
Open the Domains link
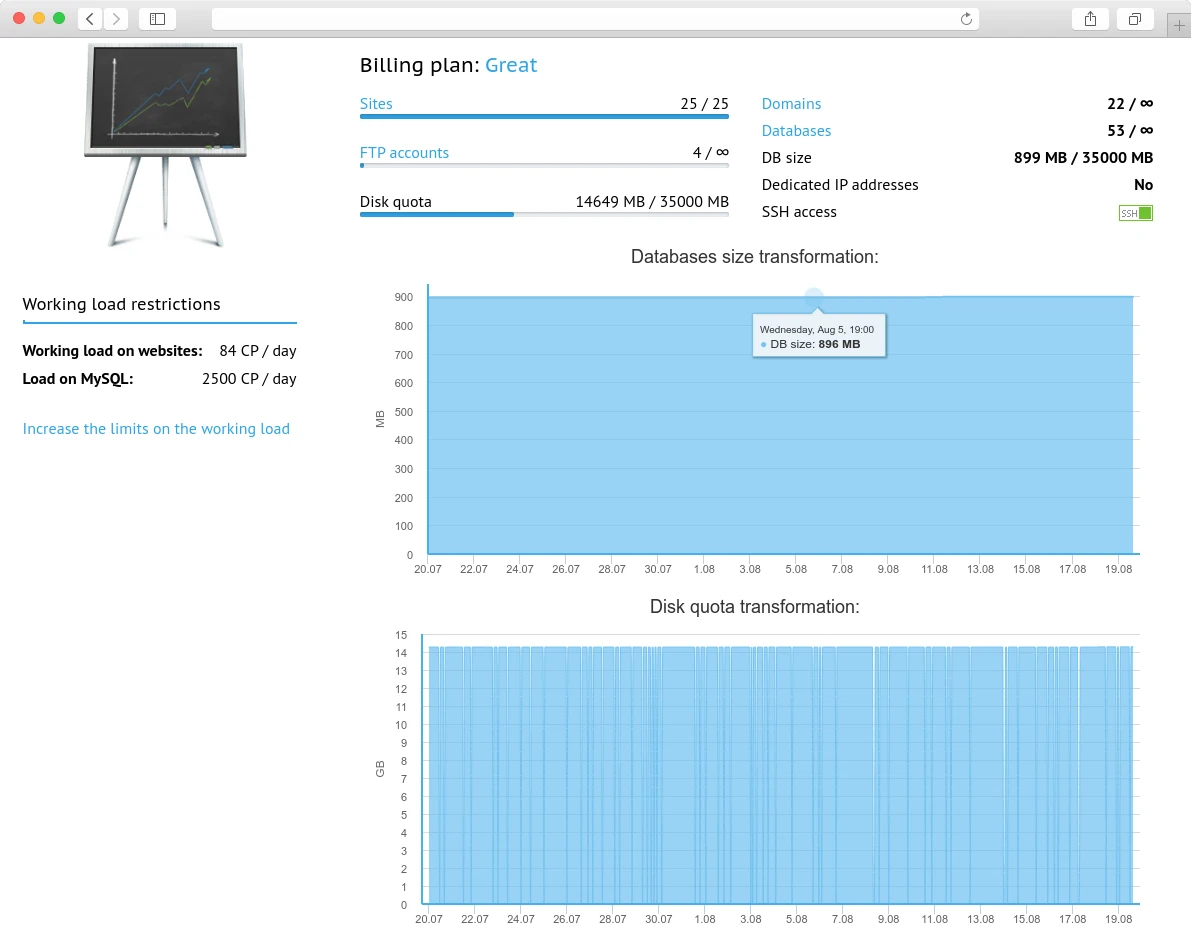click(791, 104)
